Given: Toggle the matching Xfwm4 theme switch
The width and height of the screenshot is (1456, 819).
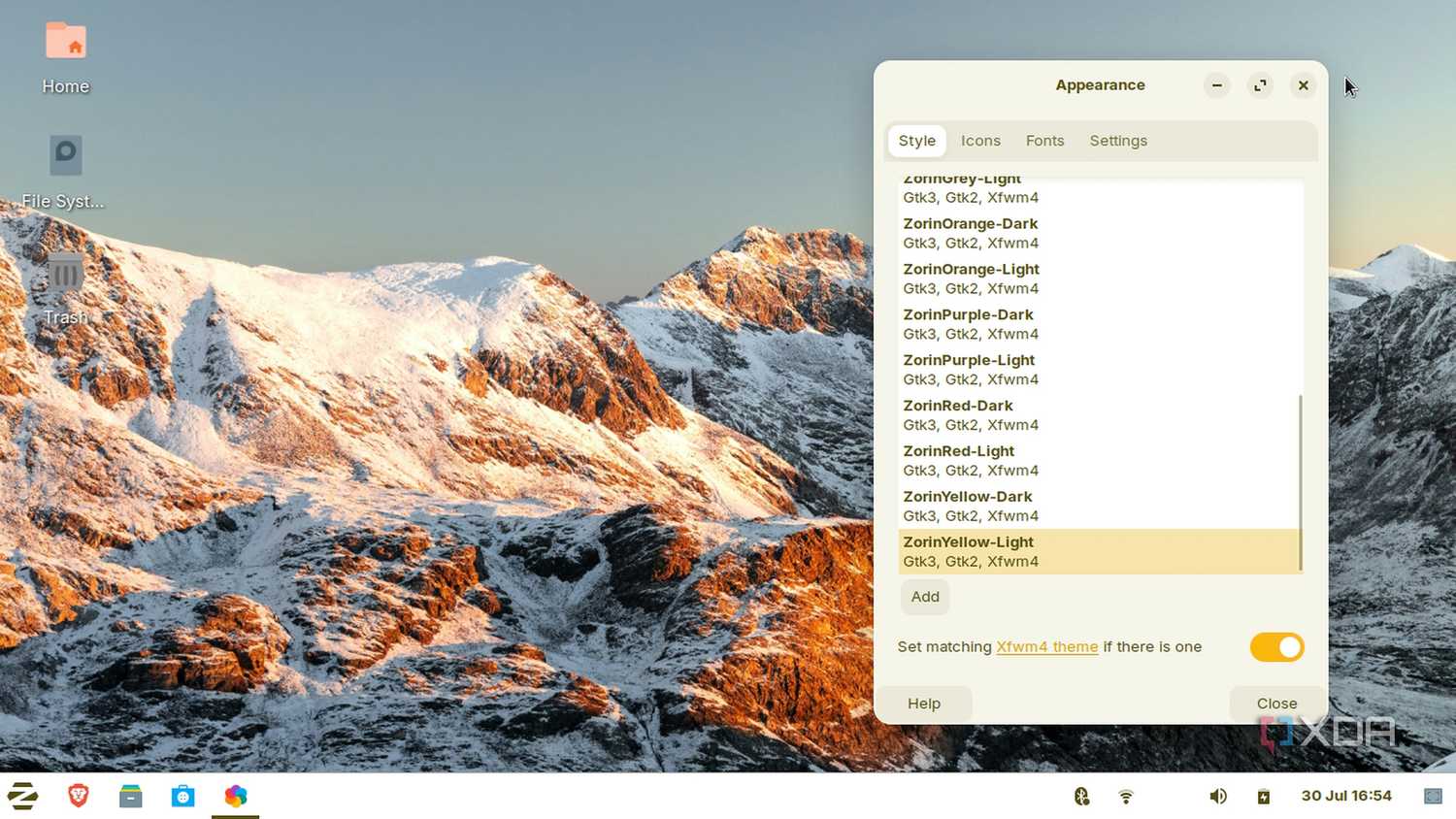Looking at the screenshot, I should [1276, 647].
